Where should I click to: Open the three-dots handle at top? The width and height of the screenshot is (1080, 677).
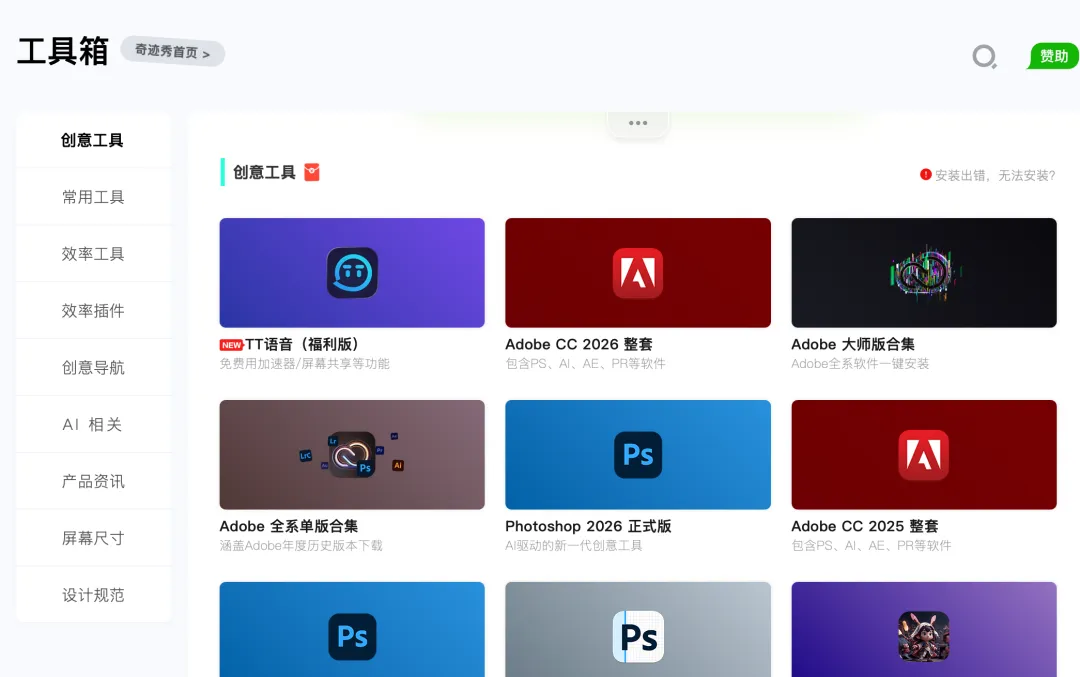point(638,123)
